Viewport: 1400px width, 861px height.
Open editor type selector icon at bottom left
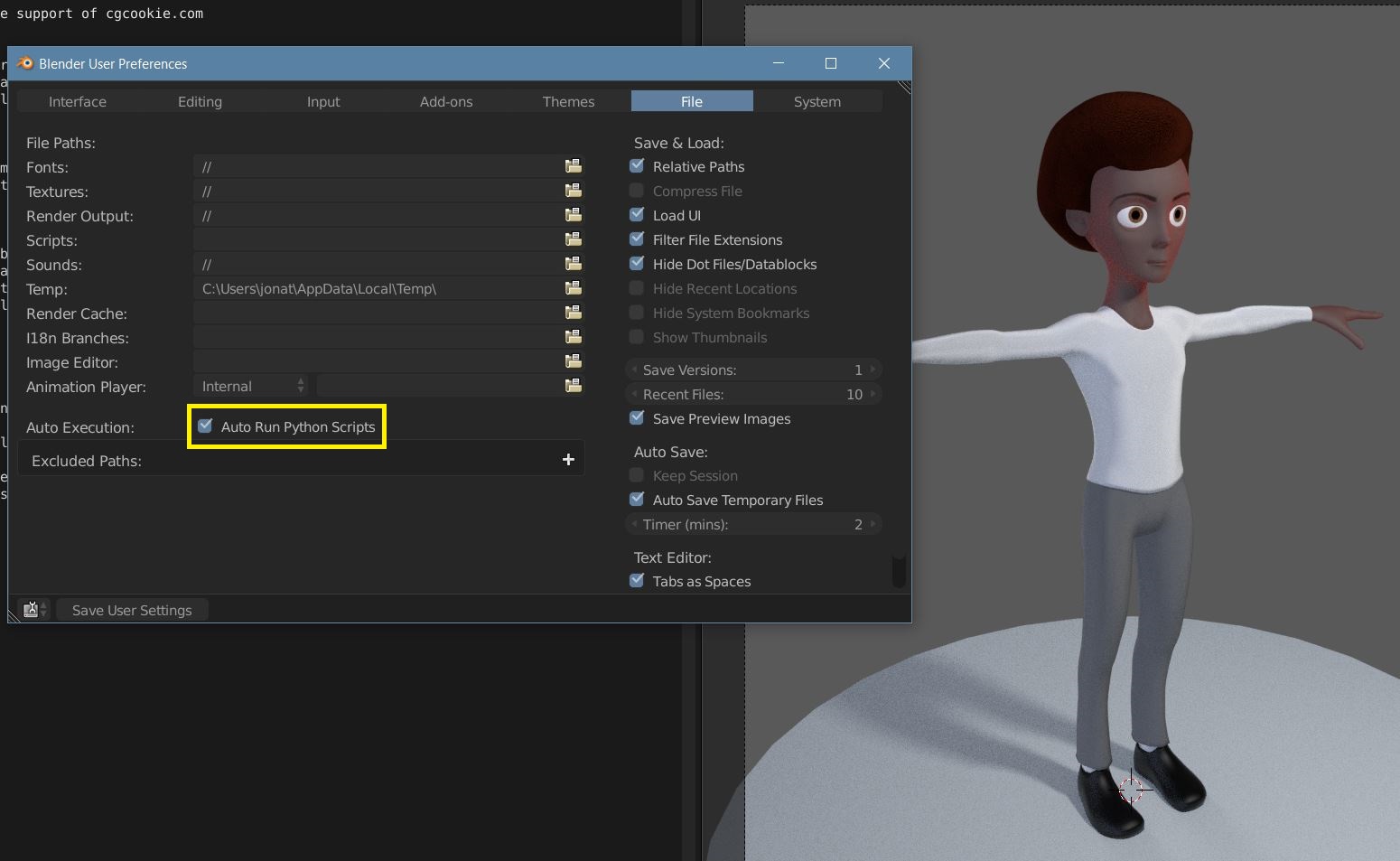point(34,610)
